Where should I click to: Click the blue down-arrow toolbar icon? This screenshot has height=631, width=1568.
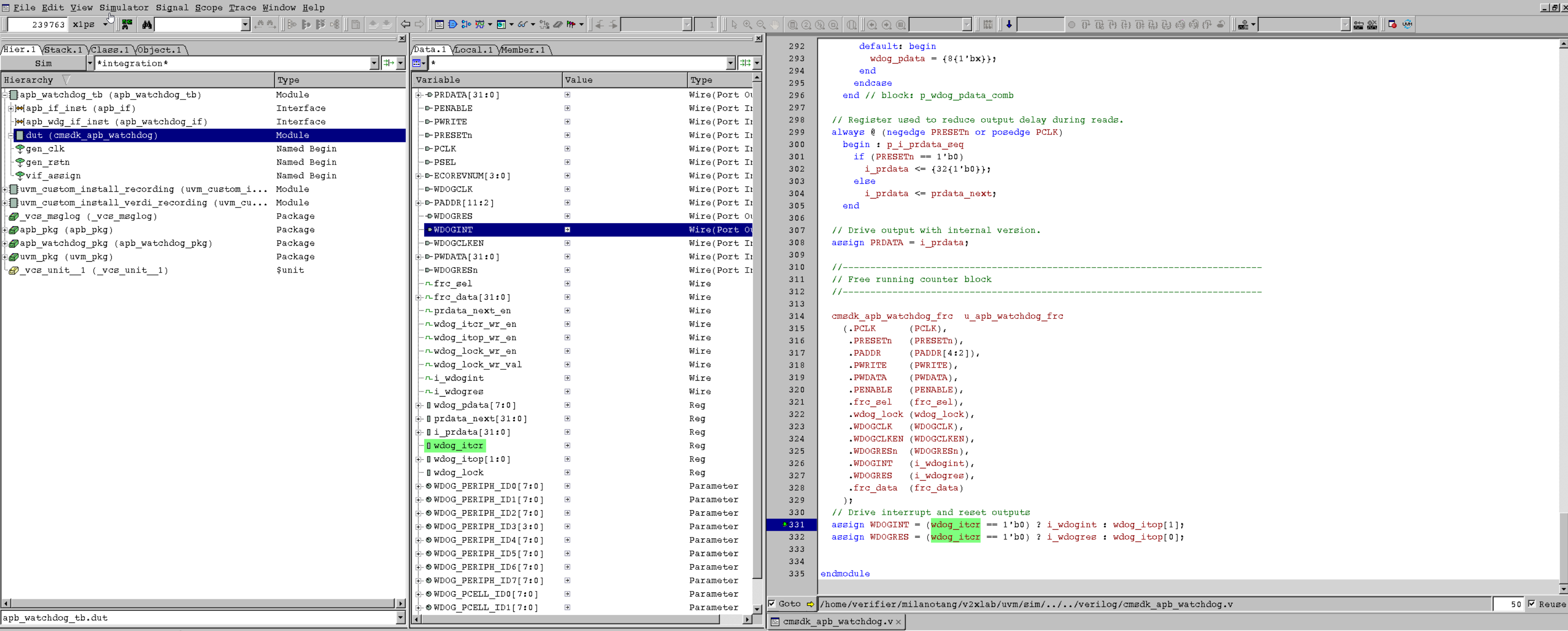pyautogui.click(x=1009, y=25)
